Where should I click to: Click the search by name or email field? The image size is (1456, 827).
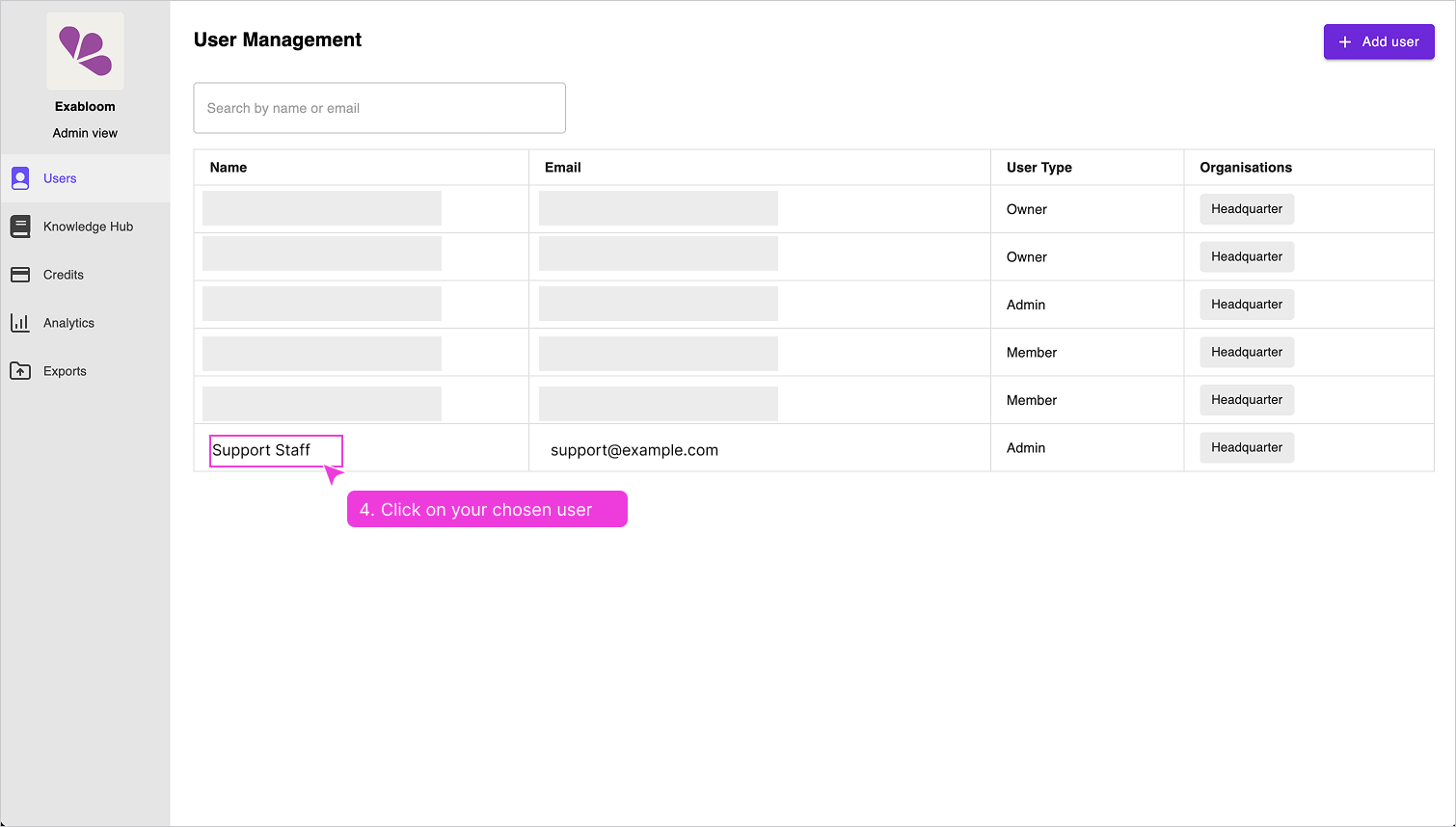point(379,107)
